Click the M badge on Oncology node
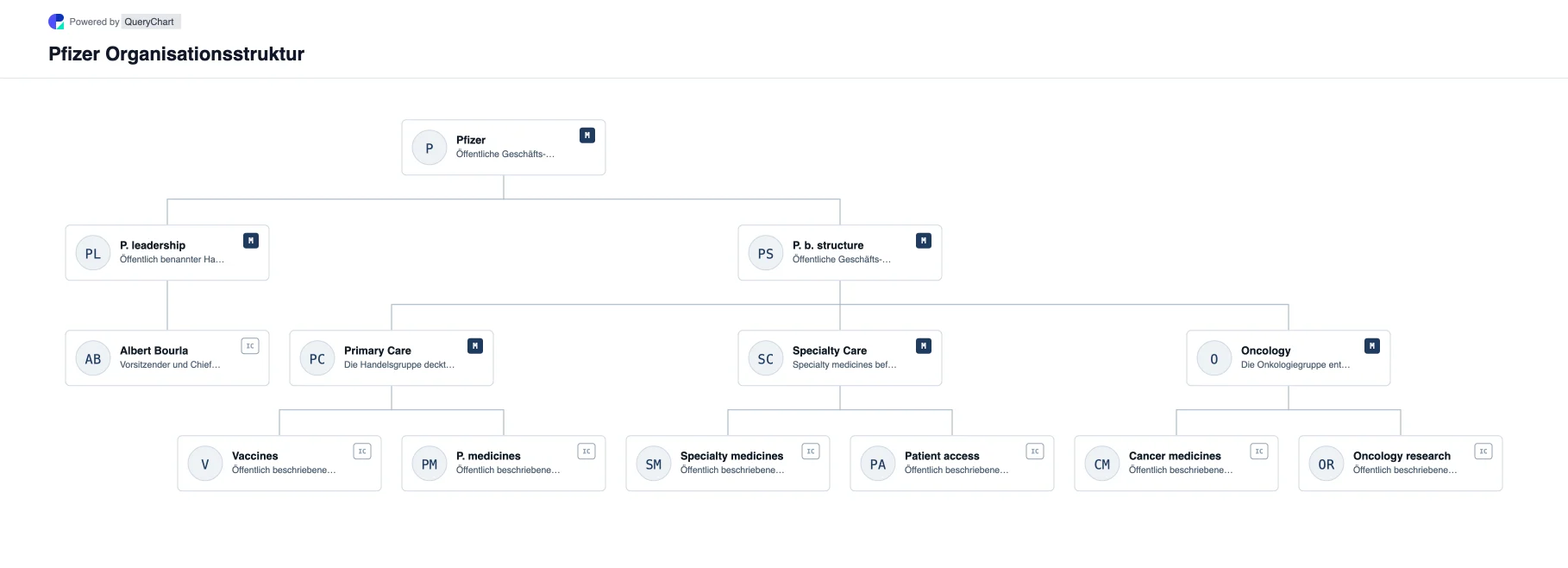This screenshot has width=1568, height=568. click(1372, 346)
